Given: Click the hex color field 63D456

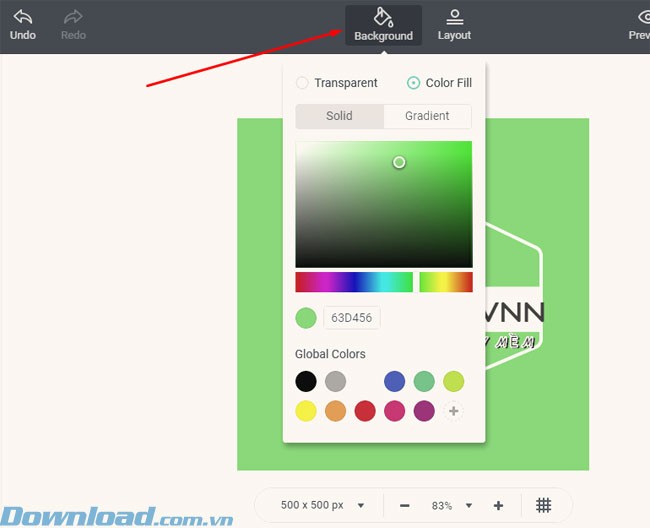Looking at the screenshot, I should (x=351, y=318).
